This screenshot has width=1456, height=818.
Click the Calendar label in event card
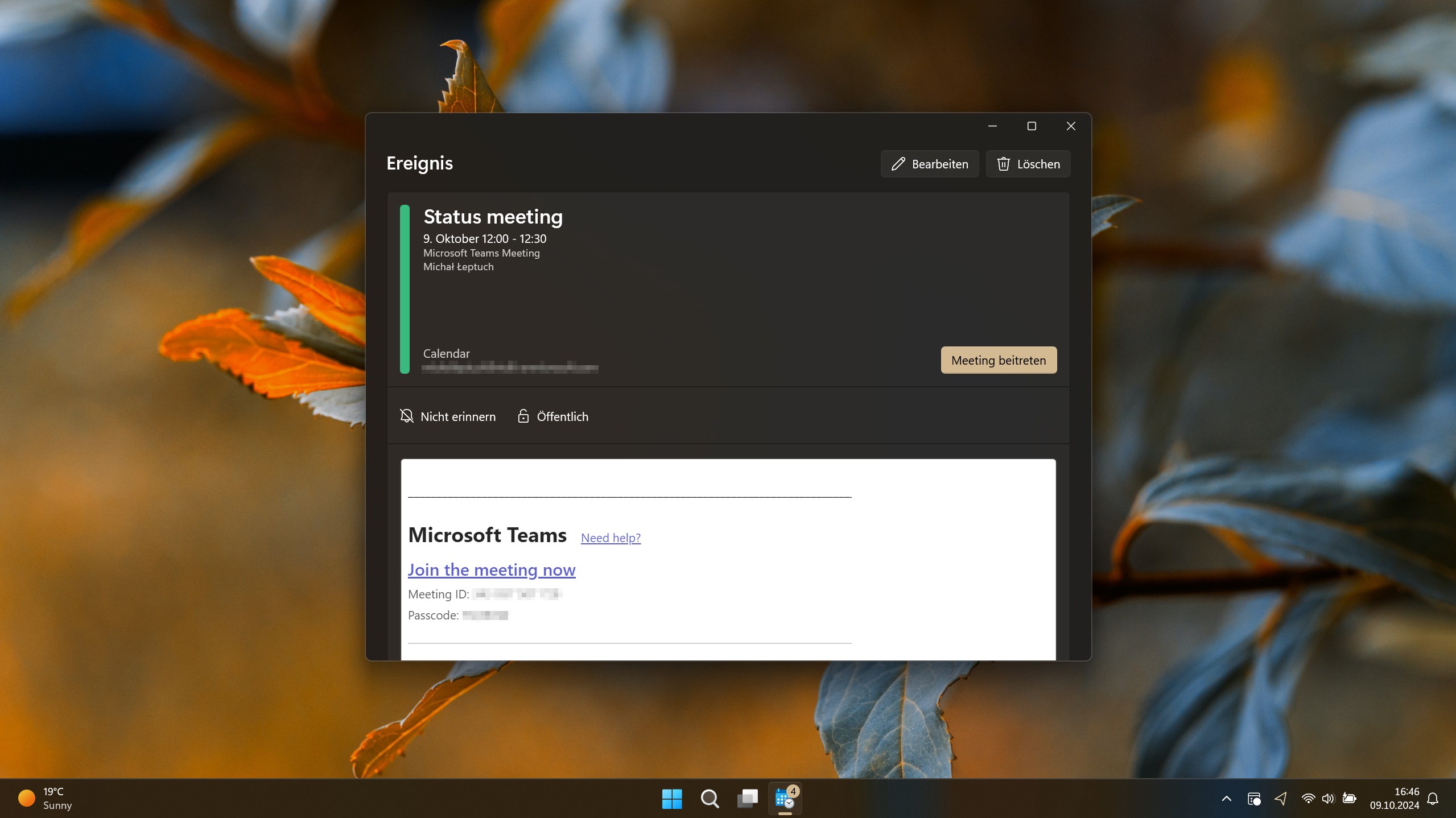[447, 353]
